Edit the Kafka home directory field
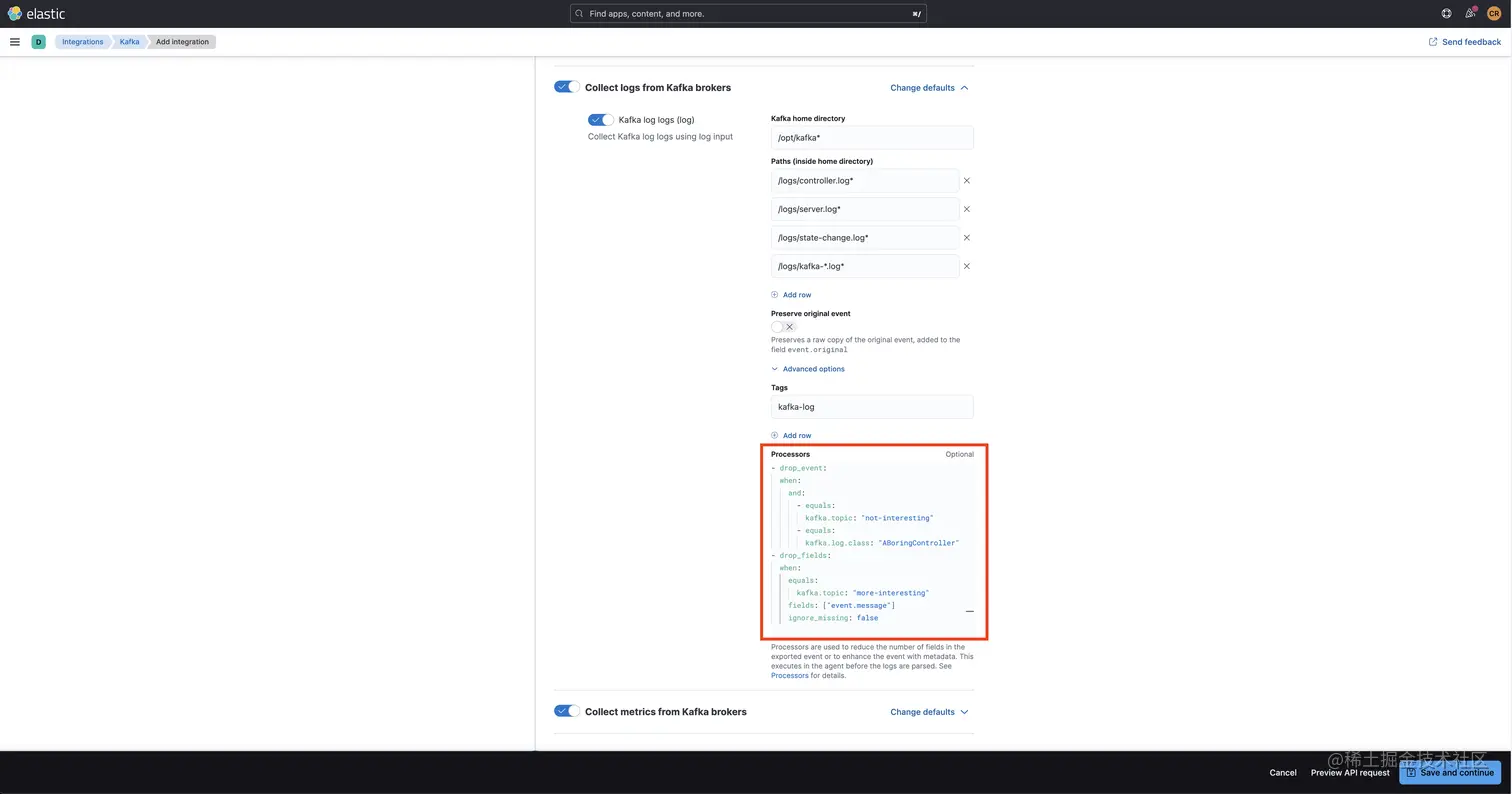 pyautogui.click(x=872, y=138)
